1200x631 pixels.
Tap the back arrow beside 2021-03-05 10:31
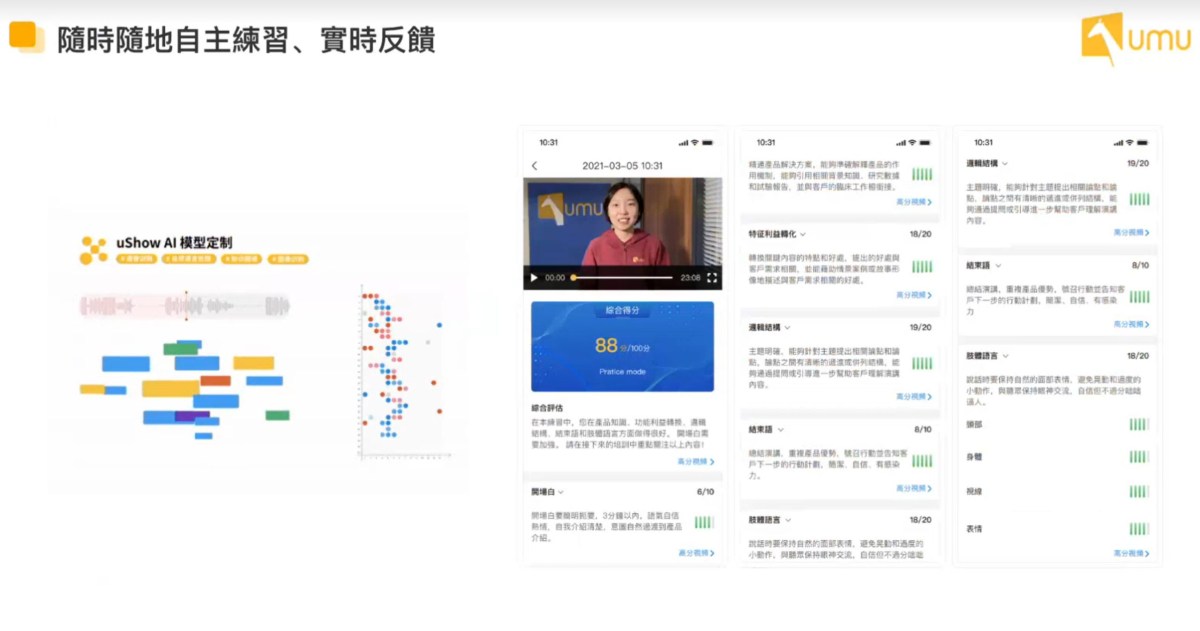point(534,166)
